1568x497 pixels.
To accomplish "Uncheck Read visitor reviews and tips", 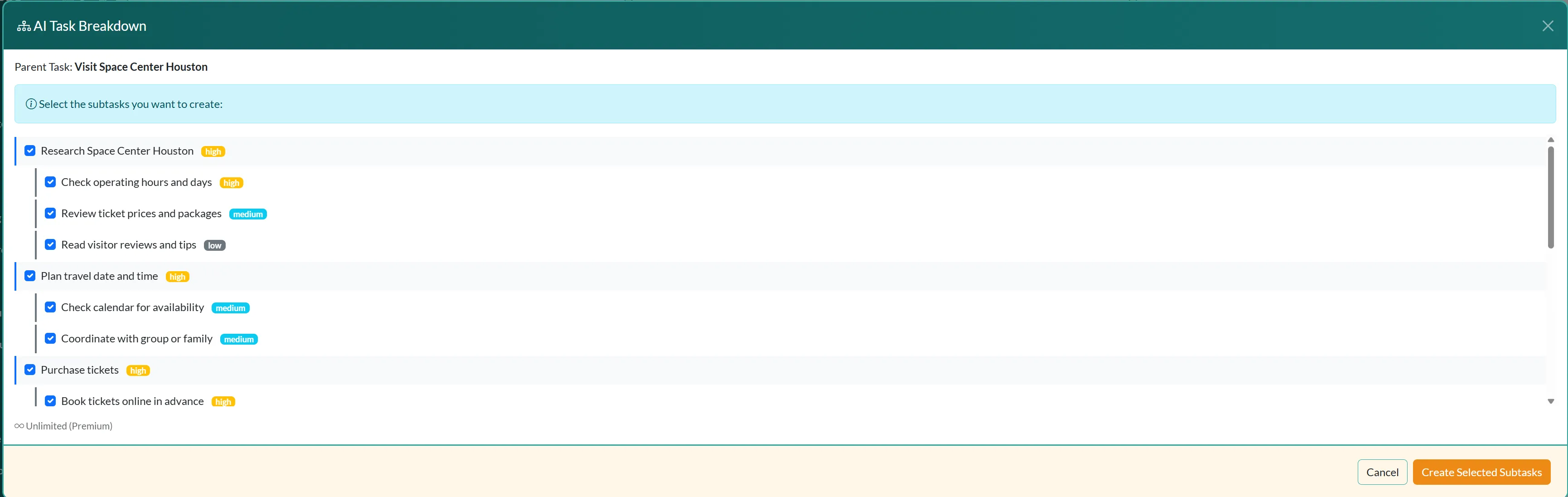I will tap(50, 244).
